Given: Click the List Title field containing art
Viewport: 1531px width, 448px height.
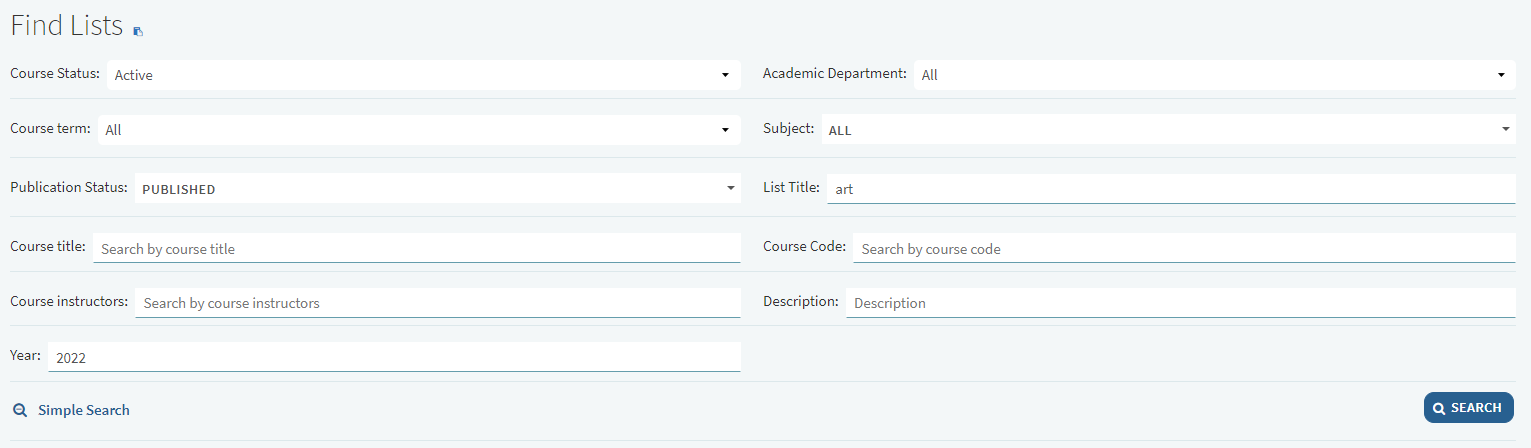Looking at the screenshot, I should coord(1171,189).
